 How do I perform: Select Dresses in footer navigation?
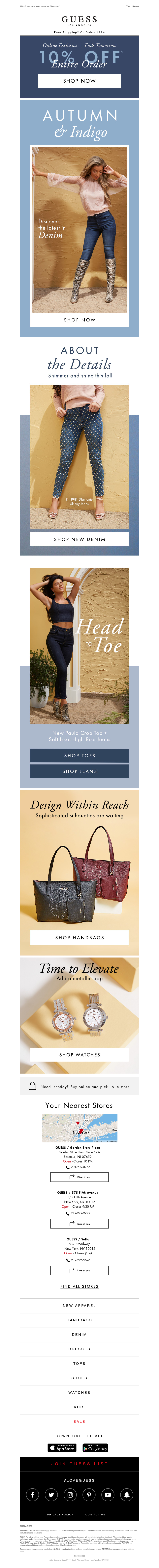(79, 1349)
